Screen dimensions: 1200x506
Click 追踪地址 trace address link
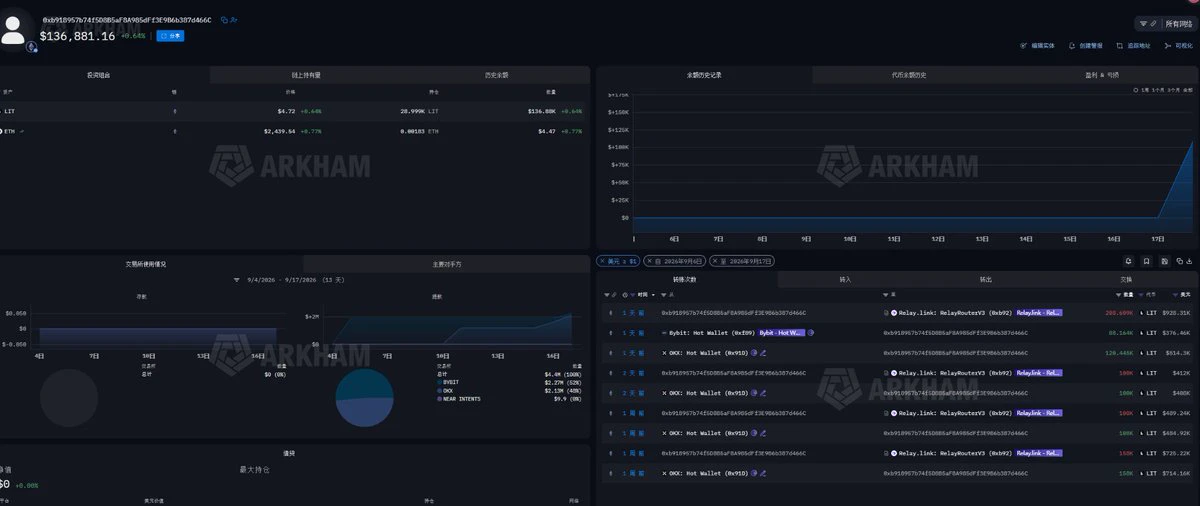click(x=1134, y=46)
